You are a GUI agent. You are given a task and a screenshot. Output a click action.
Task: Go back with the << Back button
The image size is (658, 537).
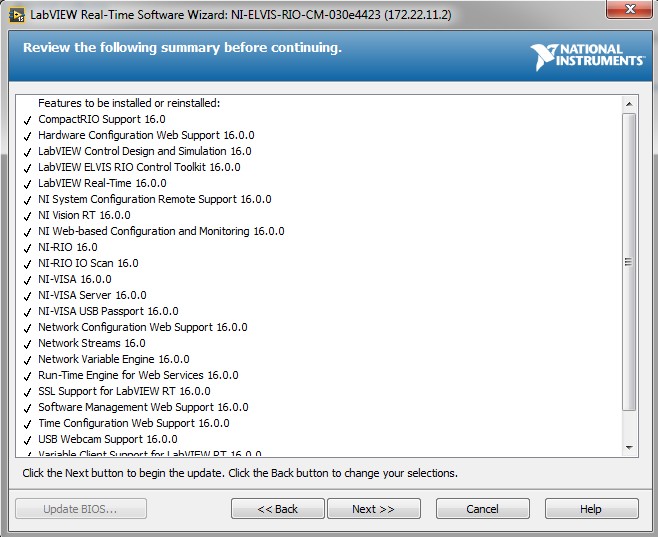pyautogui.click(x=277, y=509)
